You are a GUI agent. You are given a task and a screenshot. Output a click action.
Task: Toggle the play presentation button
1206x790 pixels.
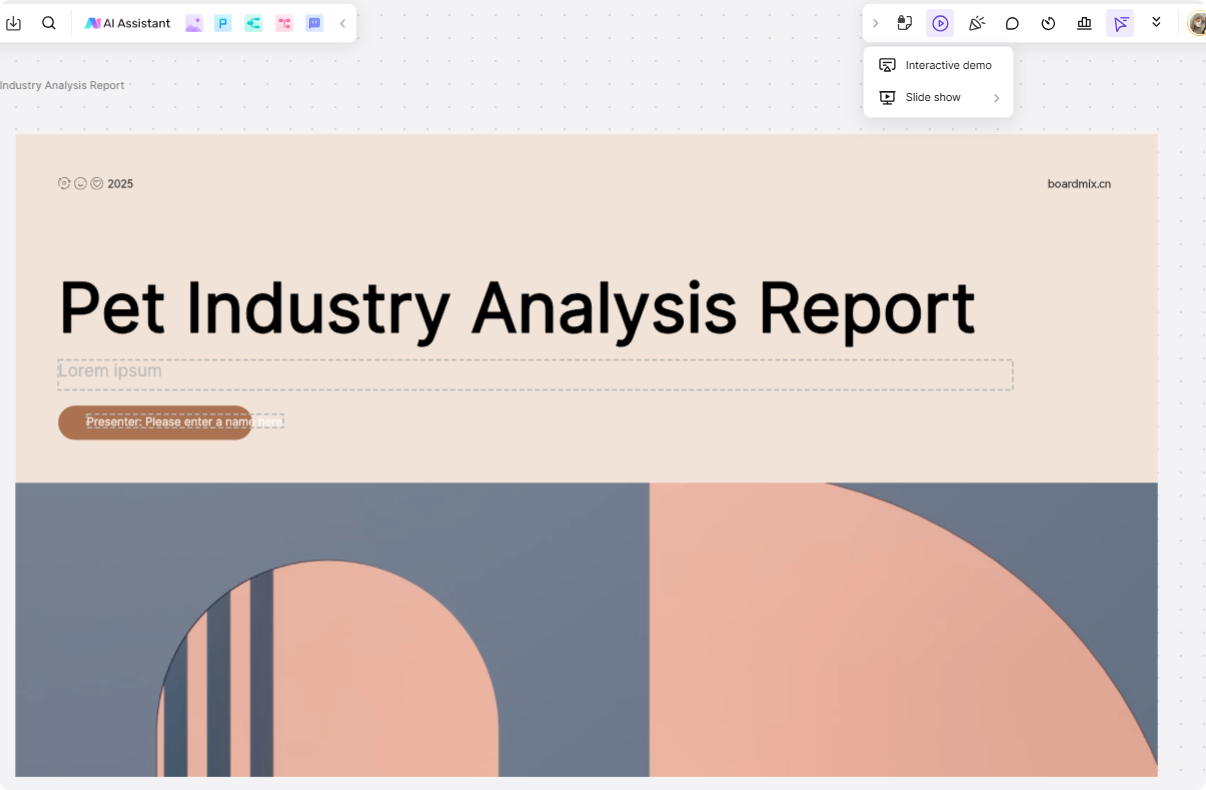click(x=940, y=23)
